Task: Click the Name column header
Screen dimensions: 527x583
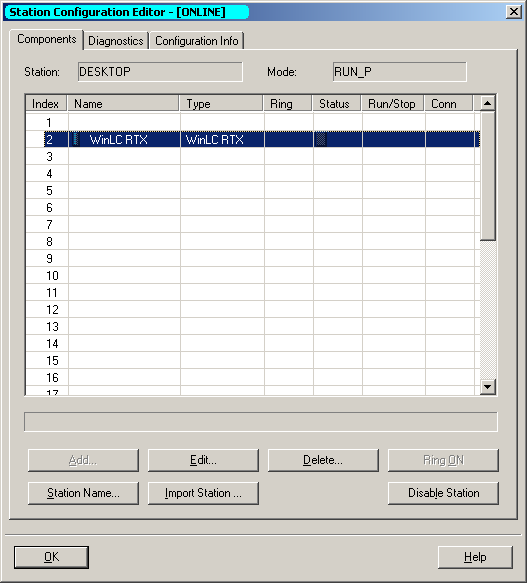Action: pos(123,103)
